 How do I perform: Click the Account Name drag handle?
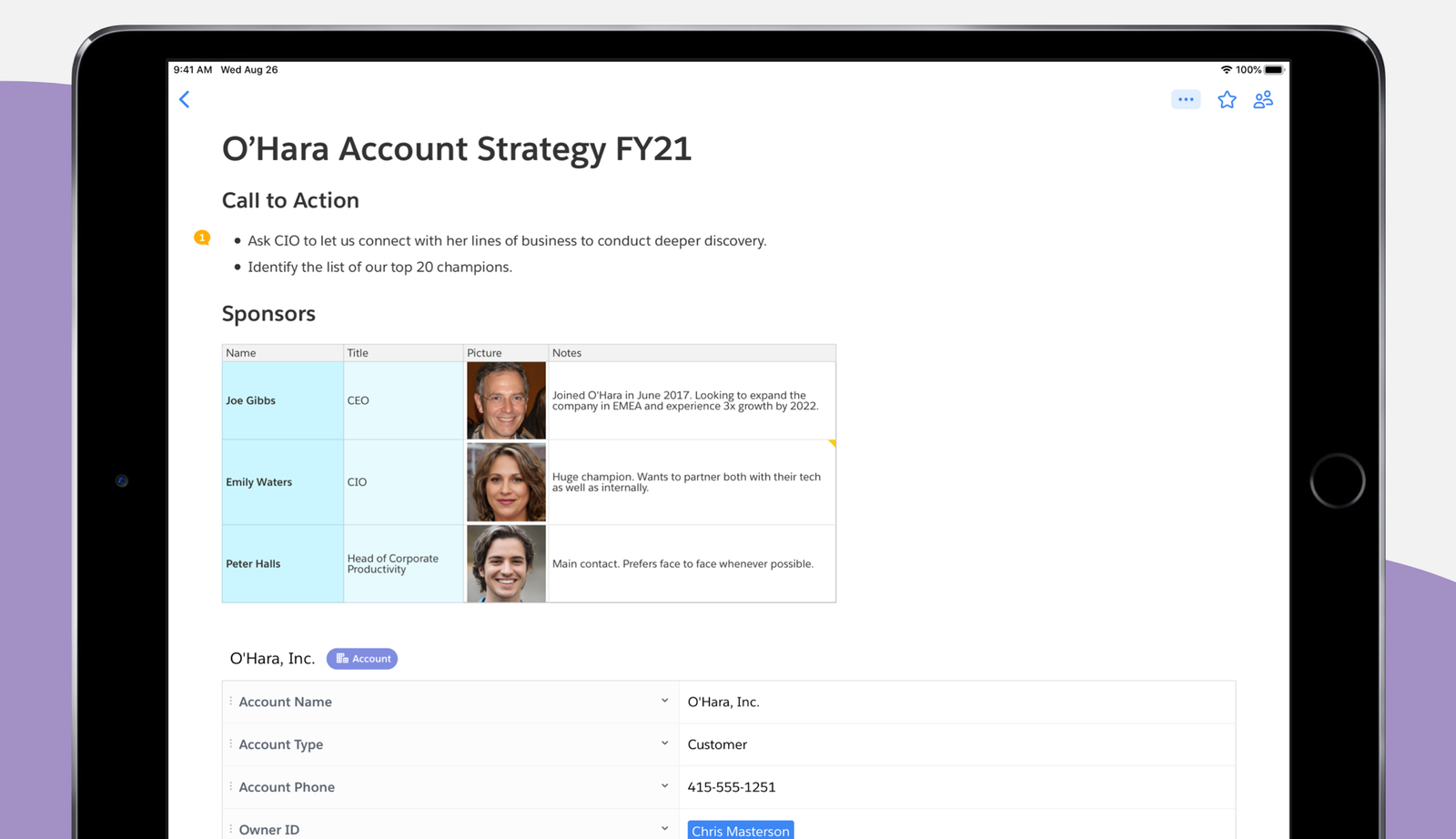[230, 701]
